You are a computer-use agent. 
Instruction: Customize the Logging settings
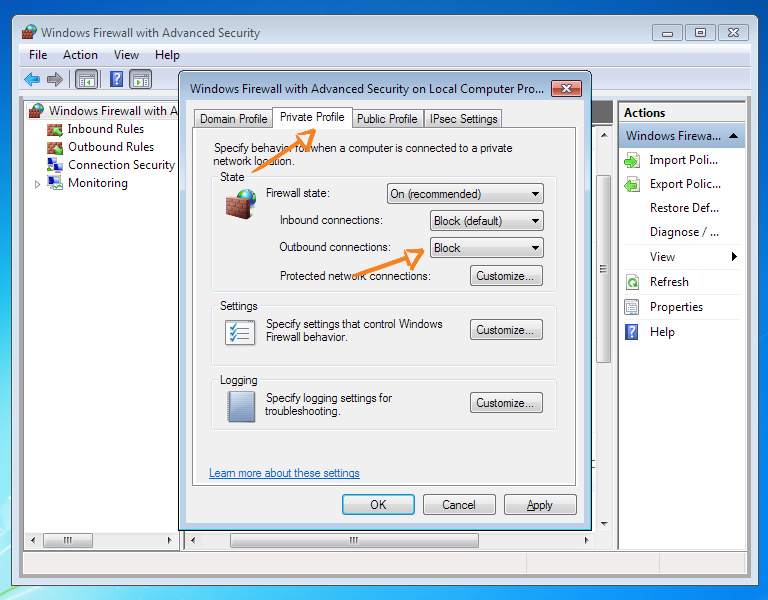point(506,403)
